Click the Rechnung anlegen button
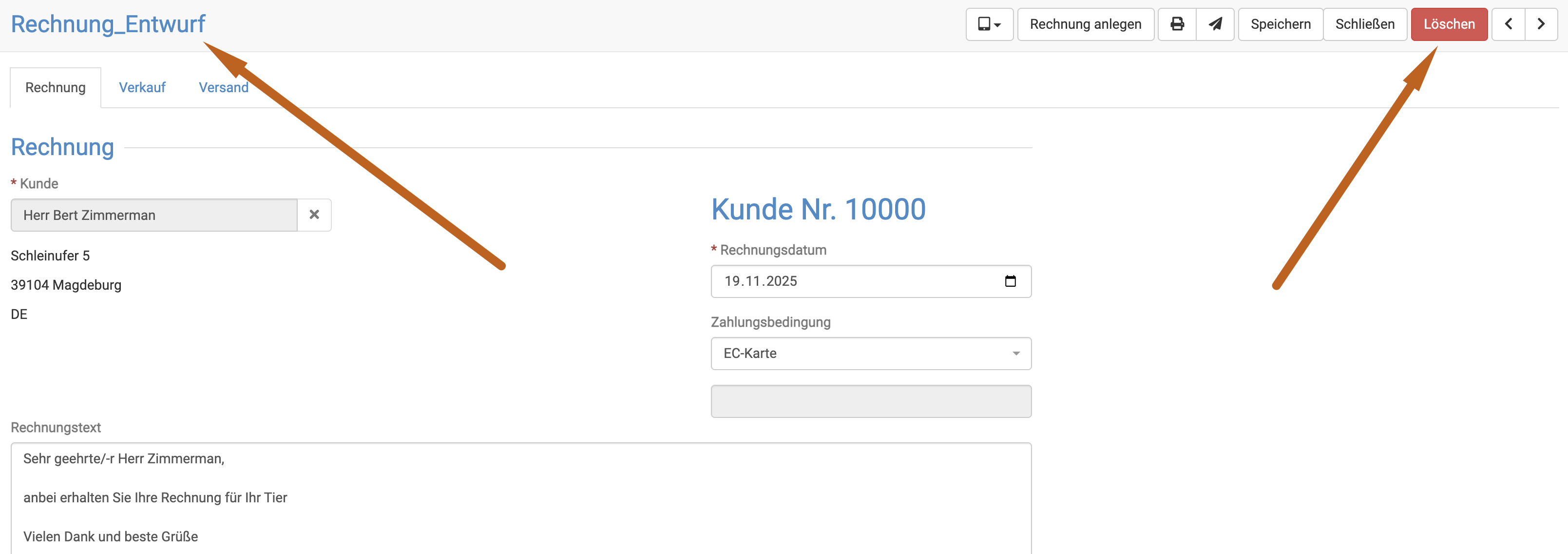Image resolution: width=1568 pixels, height=554 pixels. pos(1085,24)
